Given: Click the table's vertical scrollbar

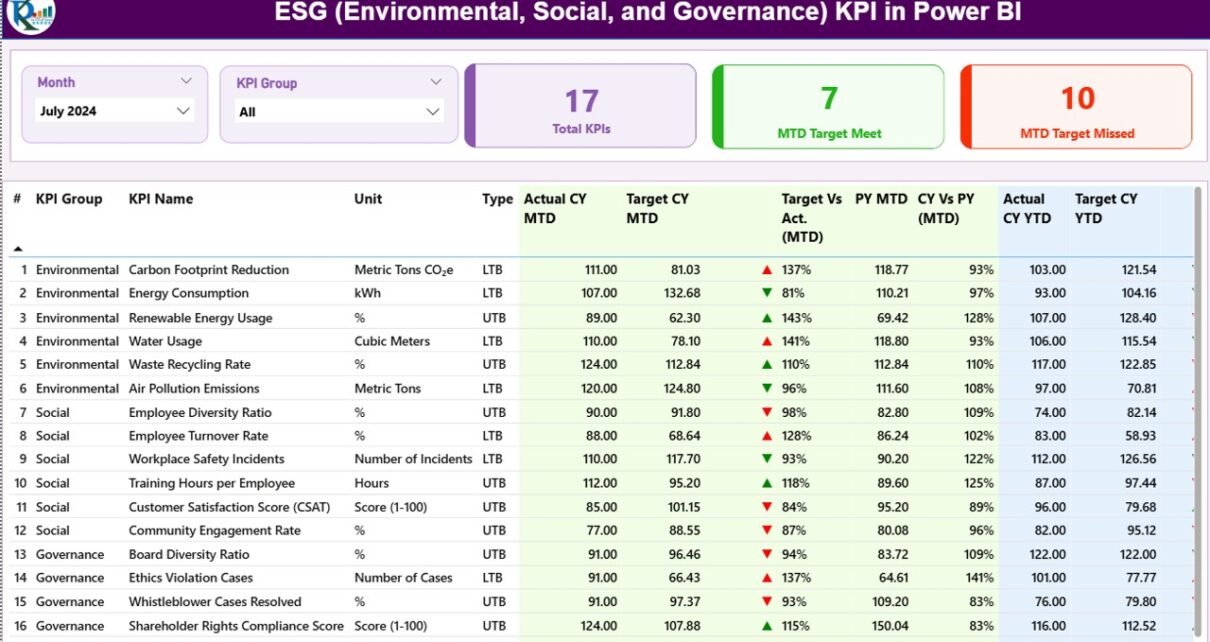Looking at the screenshot, I should click(x=1196, y=400).
